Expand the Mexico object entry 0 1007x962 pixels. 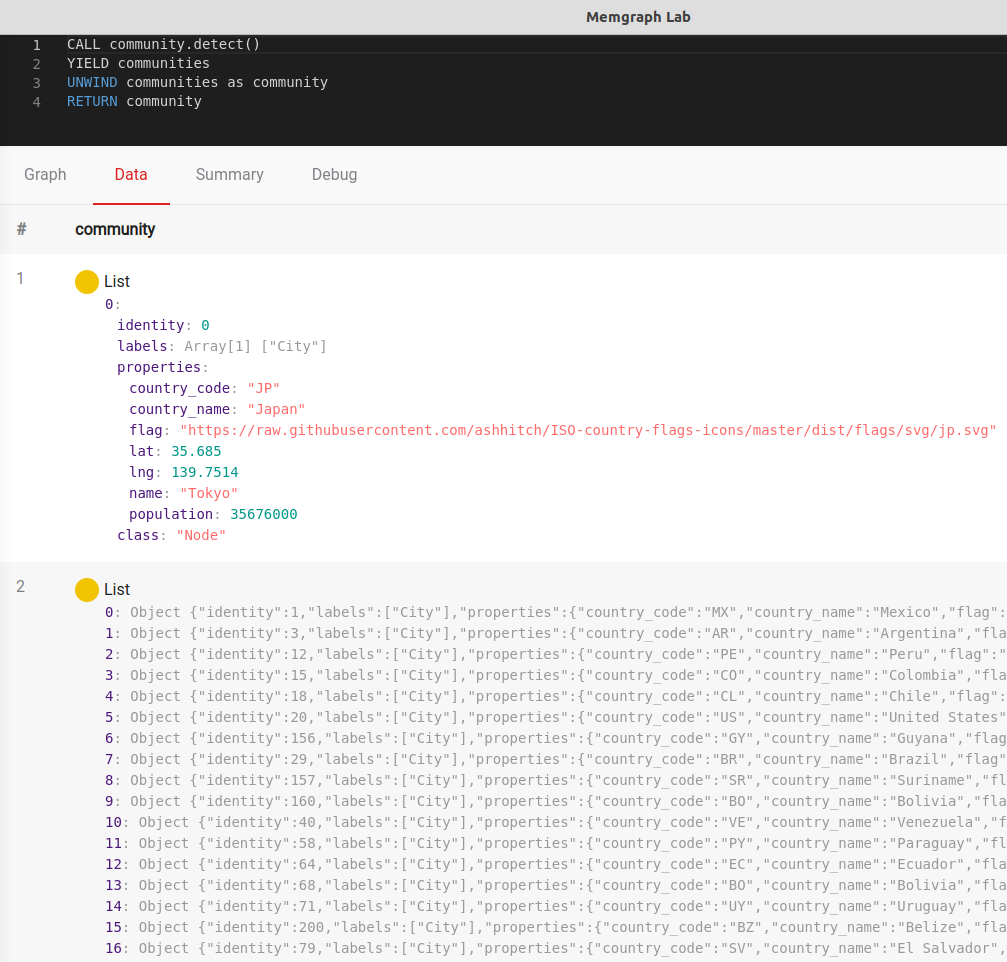pos(556,613)
